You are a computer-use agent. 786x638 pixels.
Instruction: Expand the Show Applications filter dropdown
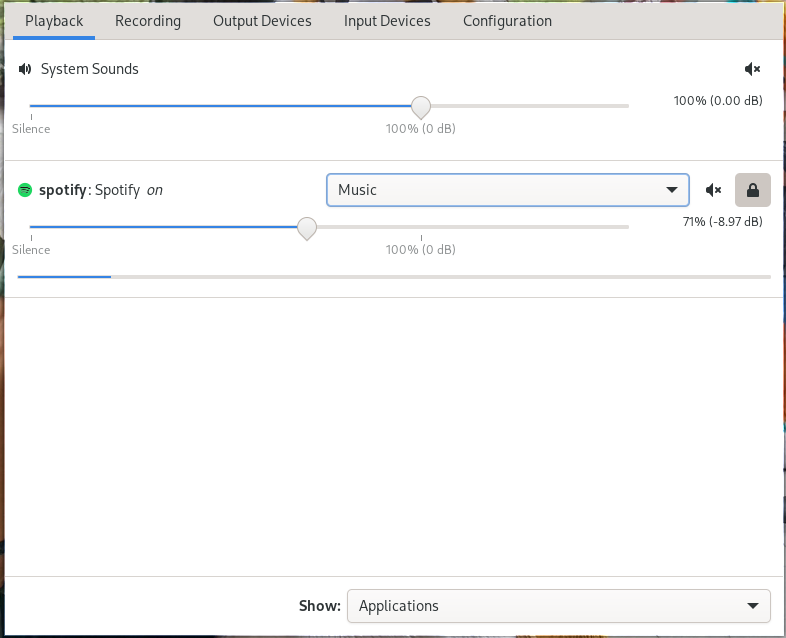[558, 605]
